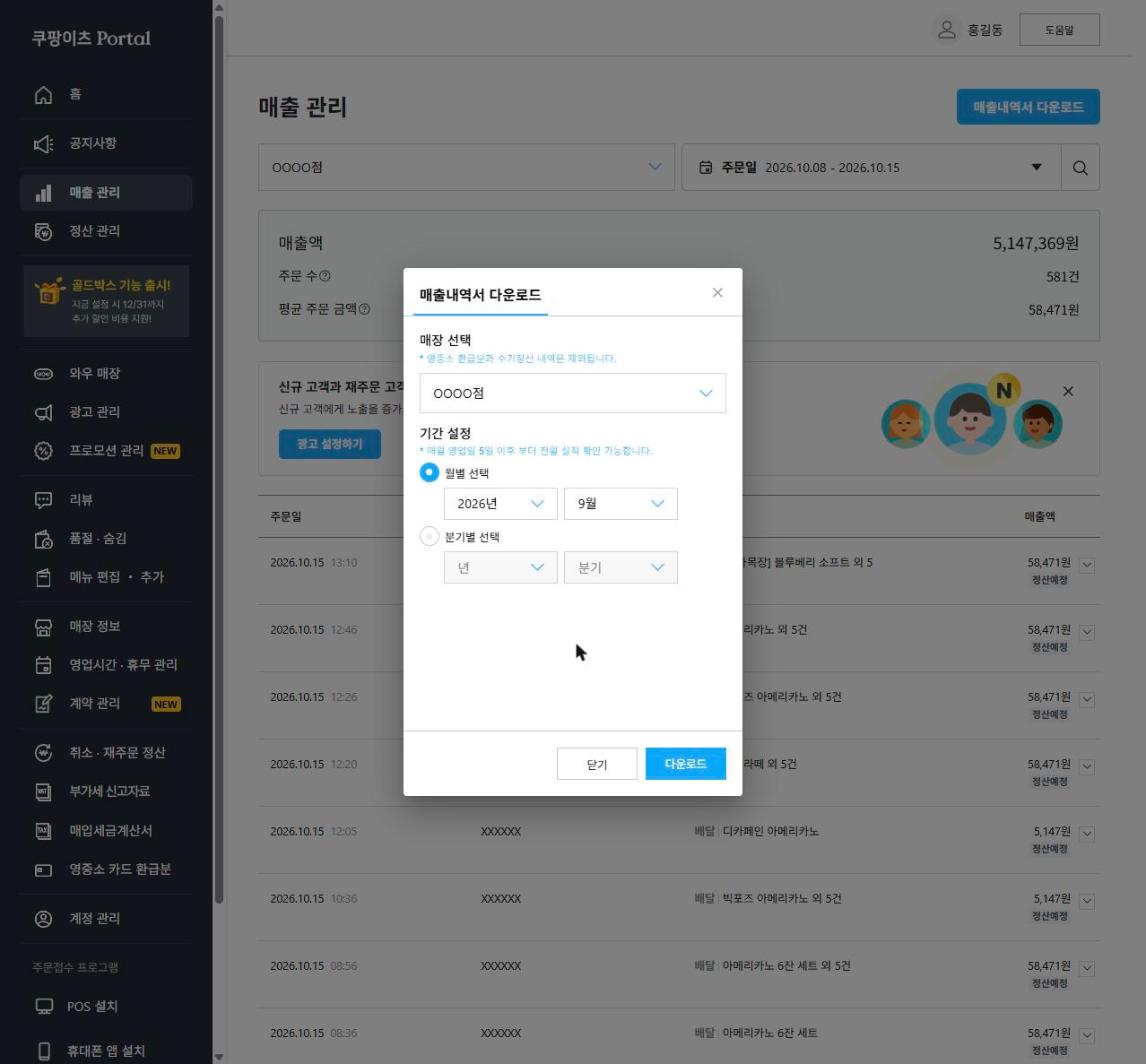
Task: Select 매출 관리 bar chart icon
Action: coord(44,193)
